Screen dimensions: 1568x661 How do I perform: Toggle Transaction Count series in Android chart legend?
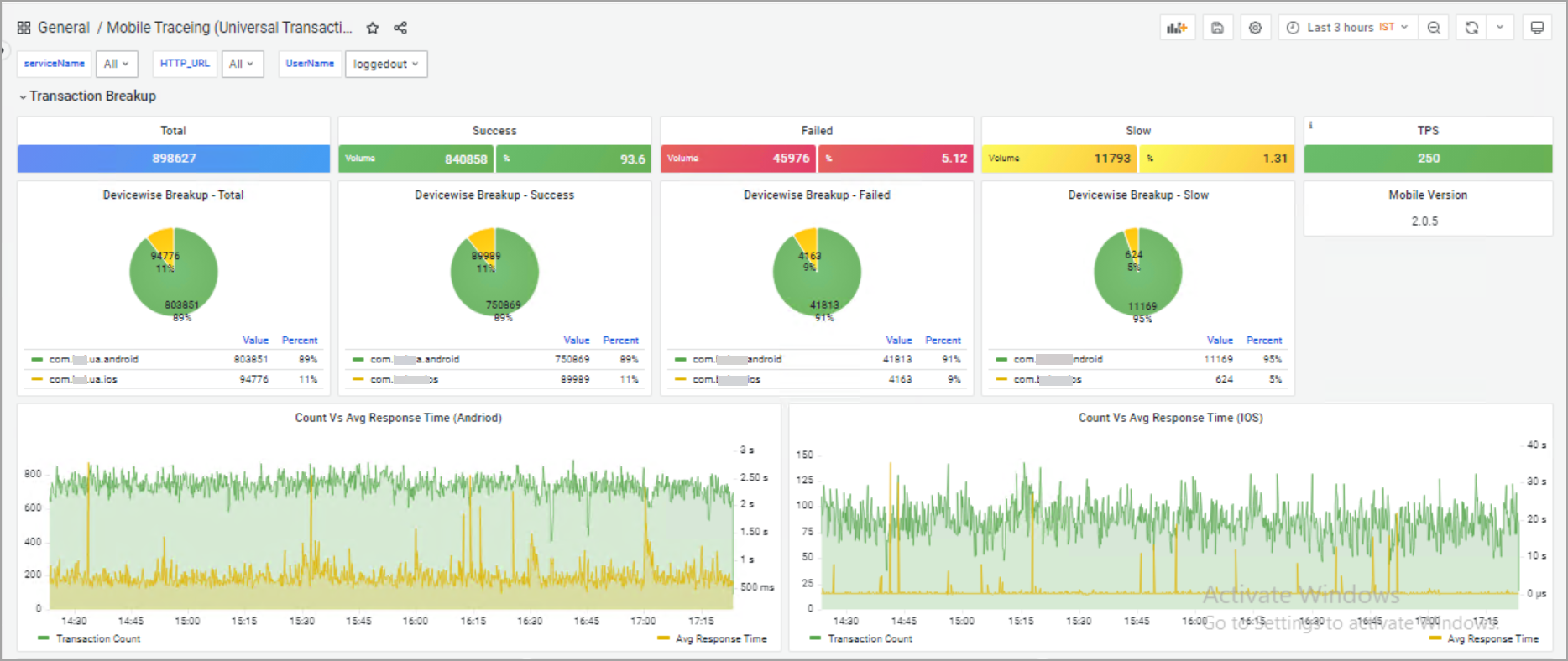pos(97,639)
